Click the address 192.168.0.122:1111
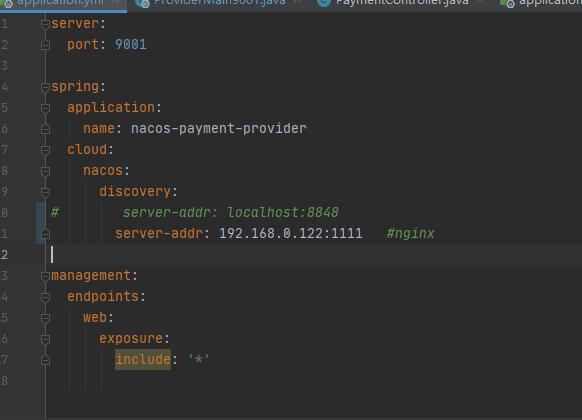 [291, 234]
